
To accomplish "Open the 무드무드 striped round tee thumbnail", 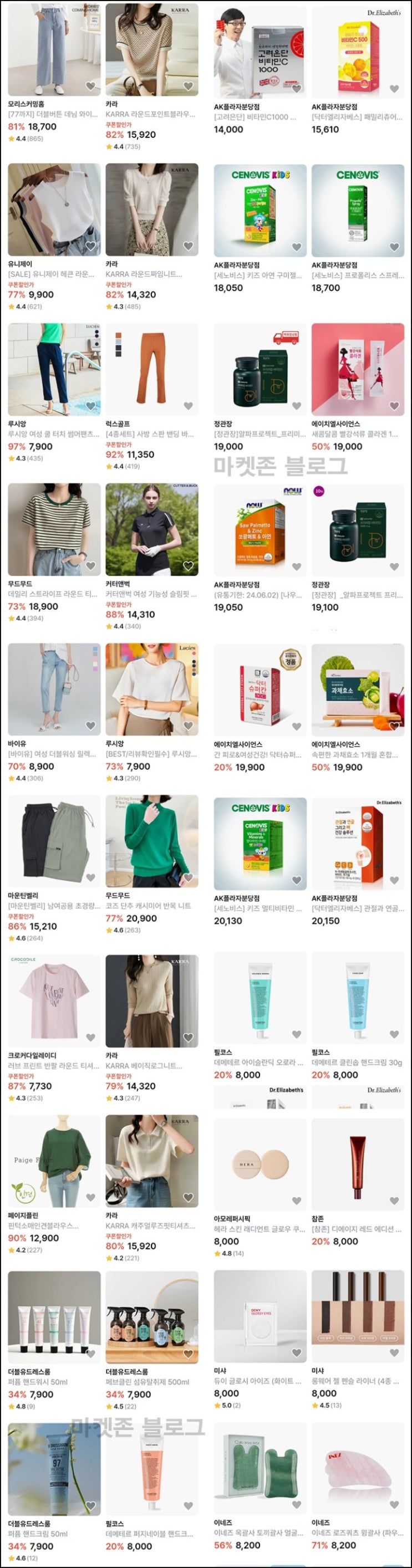I will 54,529.
